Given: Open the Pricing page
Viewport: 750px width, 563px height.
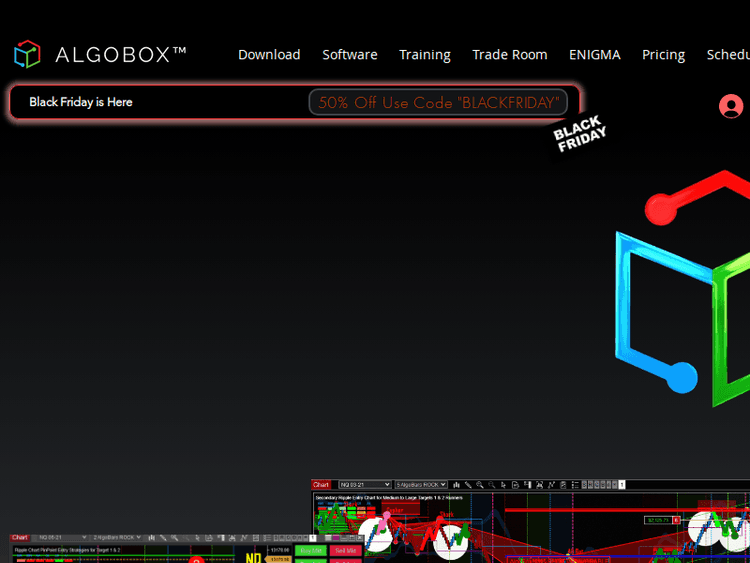Looking at the screenshot, I should click(663, 55).
